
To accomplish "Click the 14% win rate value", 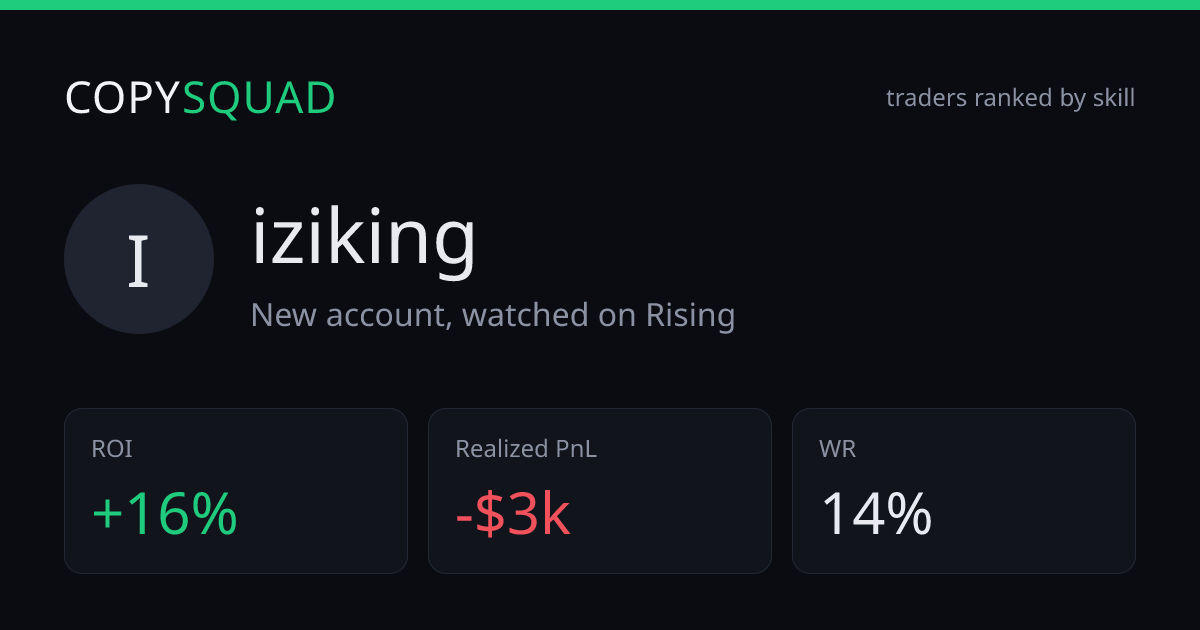I will coord(876,514).
